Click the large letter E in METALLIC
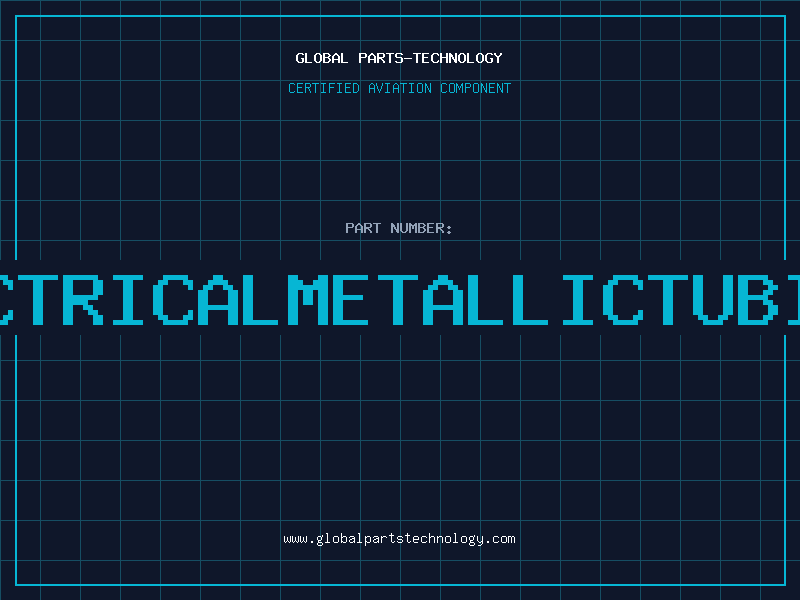This screenshot has height=600, width=800. pyautogui.click(x=353, y=300)
